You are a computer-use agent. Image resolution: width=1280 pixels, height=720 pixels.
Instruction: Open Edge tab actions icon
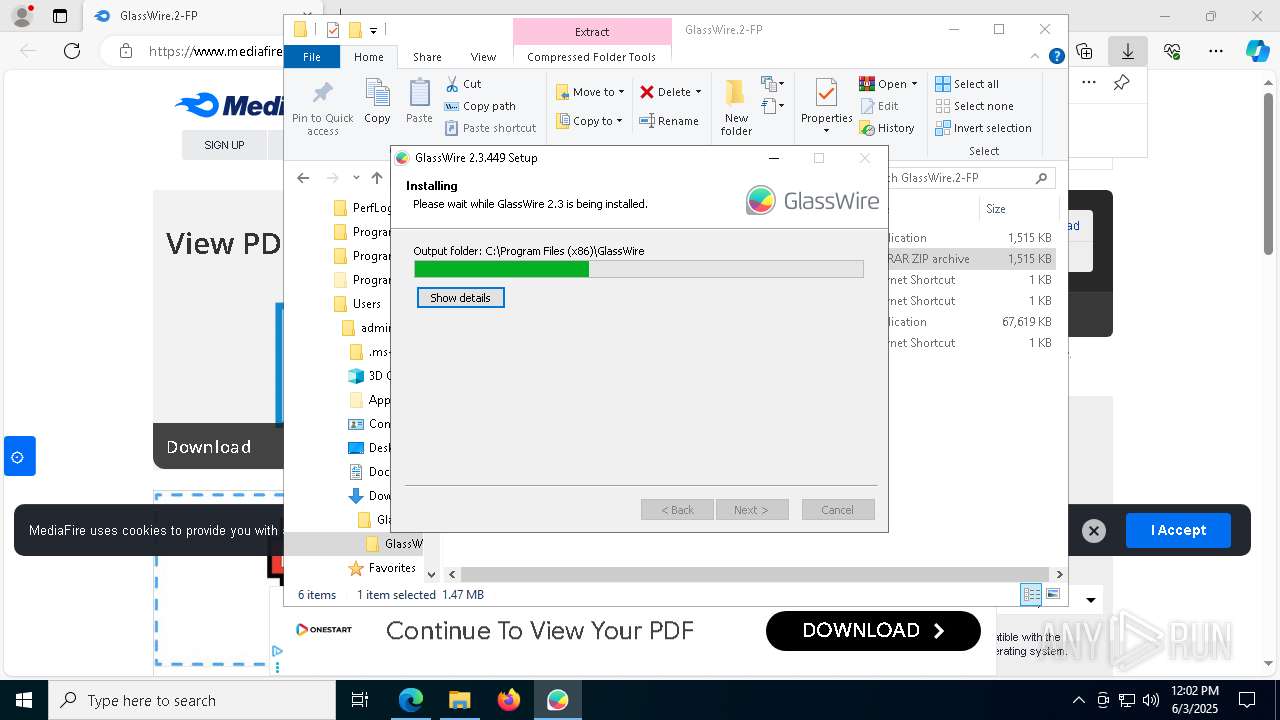(x=60, y=16)
